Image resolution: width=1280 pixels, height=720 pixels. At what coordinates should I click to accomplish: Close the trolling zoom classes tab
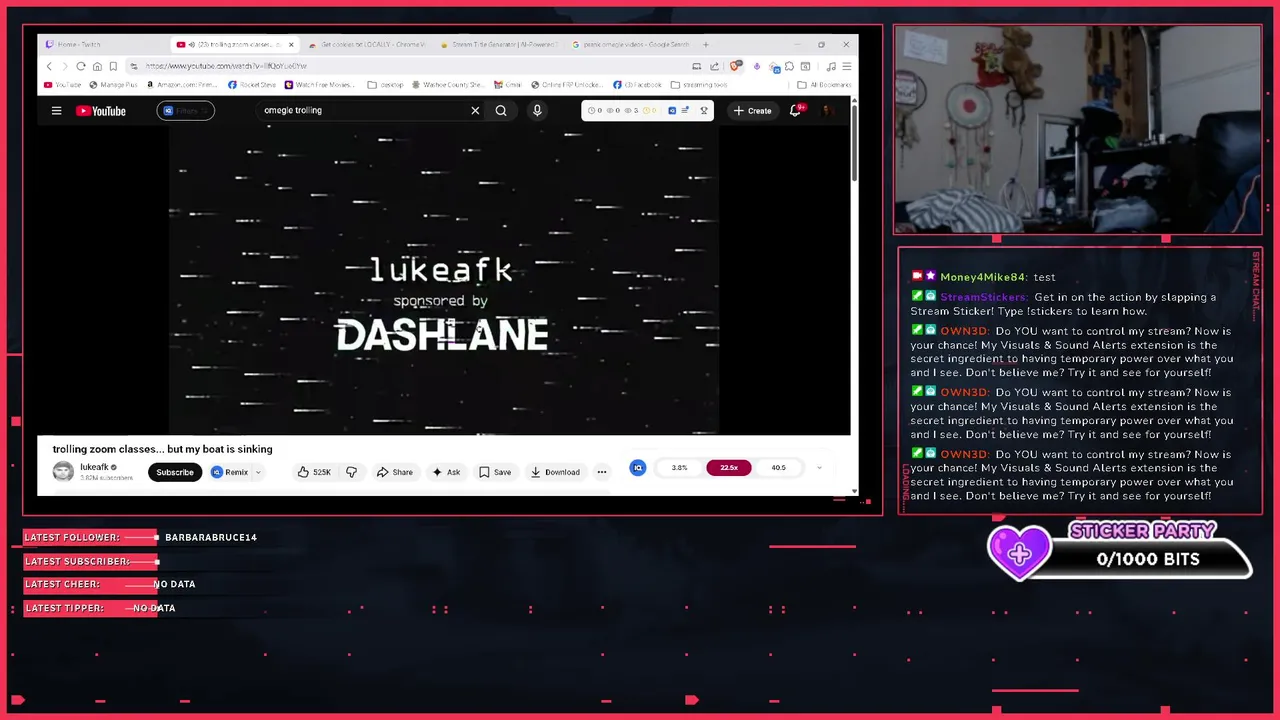(291, 44)
